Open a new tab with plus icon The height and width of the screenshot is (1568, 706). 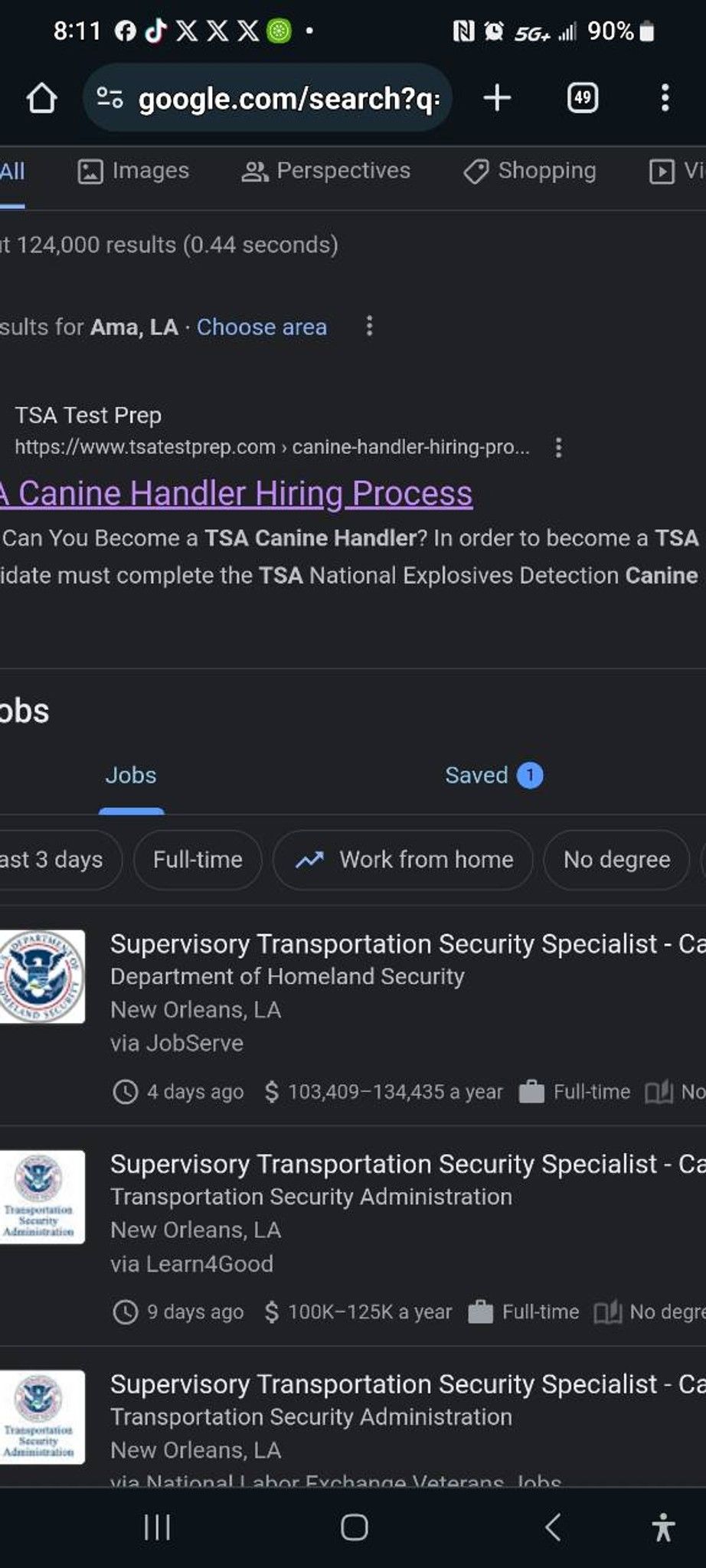click(x=497, y=98)
